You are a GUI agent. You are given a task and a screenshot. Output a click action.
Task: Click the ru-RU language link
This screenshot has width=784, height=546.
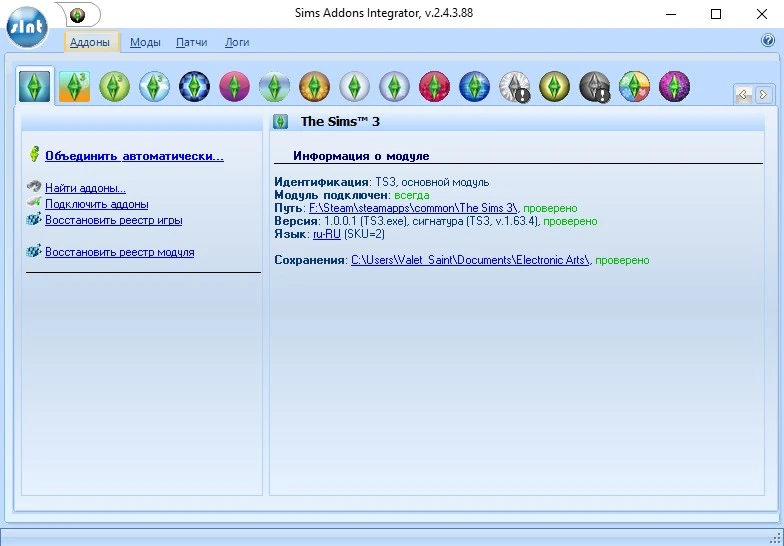(327, 234)
